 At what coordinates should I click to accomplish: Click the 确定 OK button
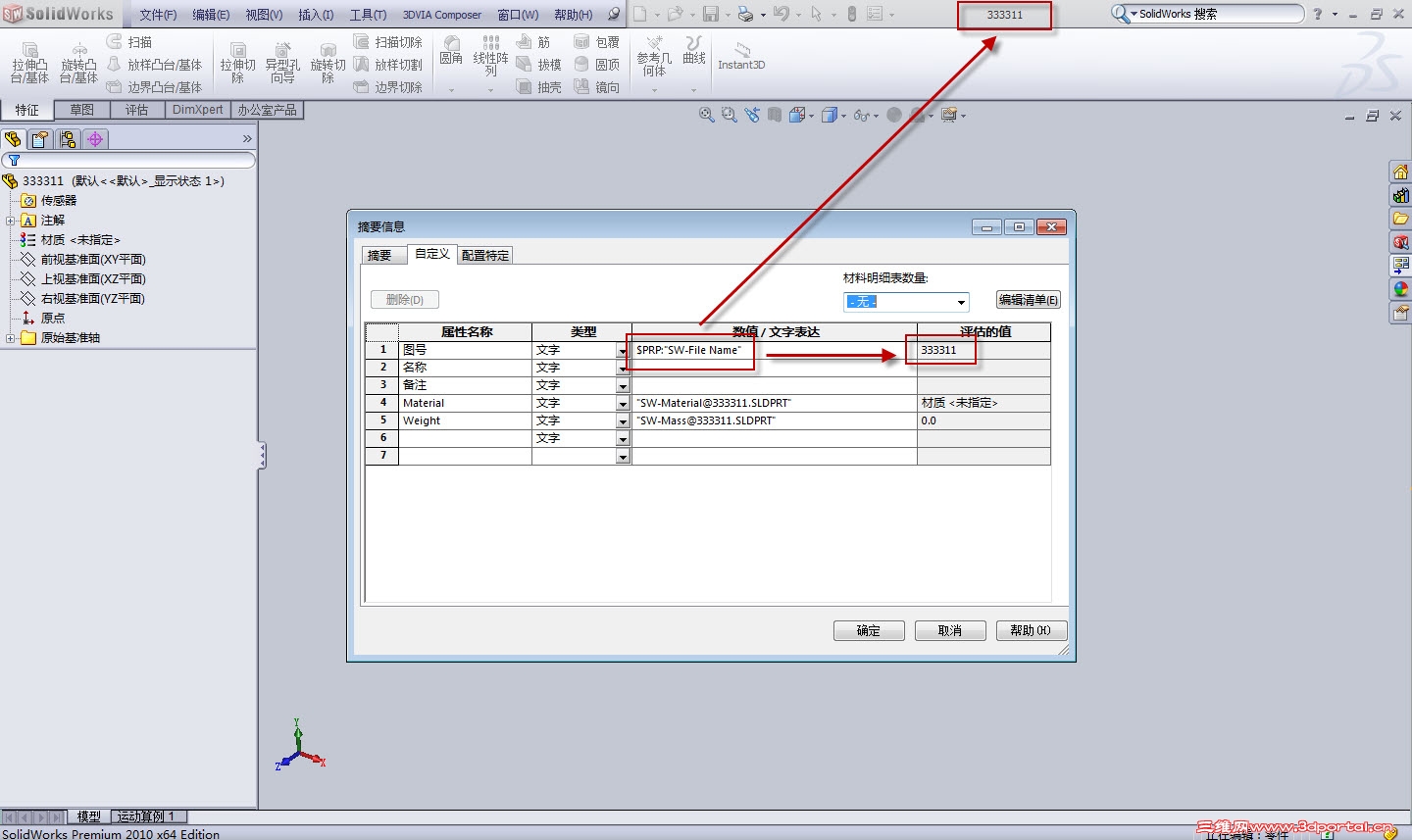coord(869,630)
